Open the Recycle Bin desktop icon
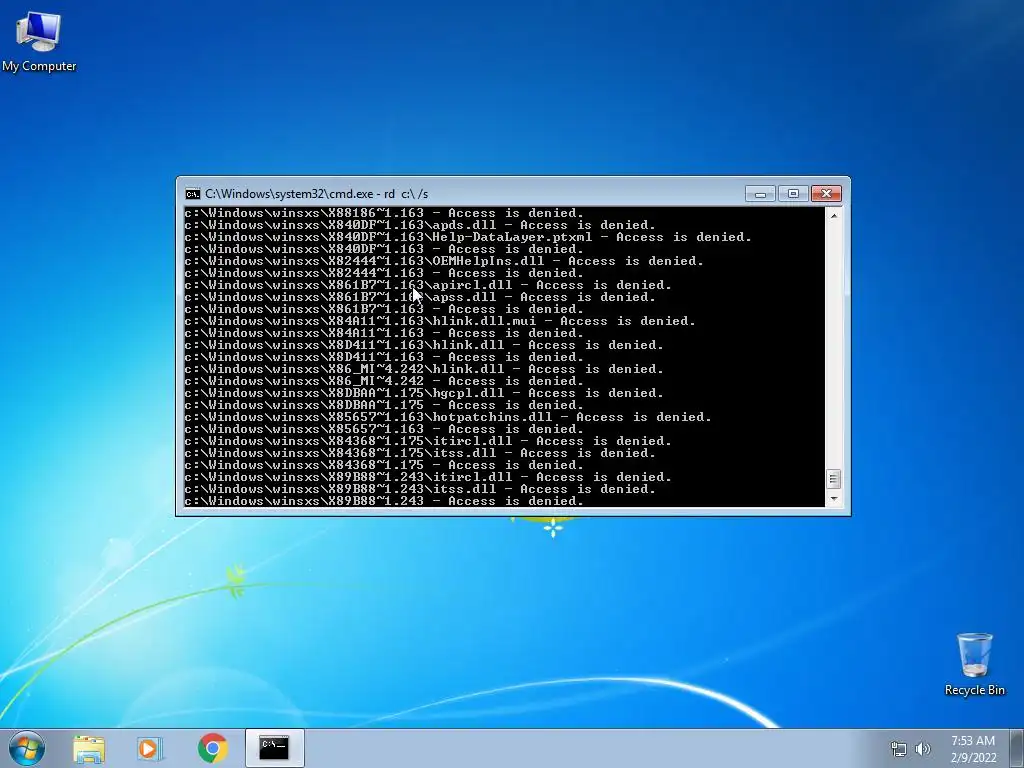Image resolution: width=1024 pixels, height=768 pixels. click(974, 664)
